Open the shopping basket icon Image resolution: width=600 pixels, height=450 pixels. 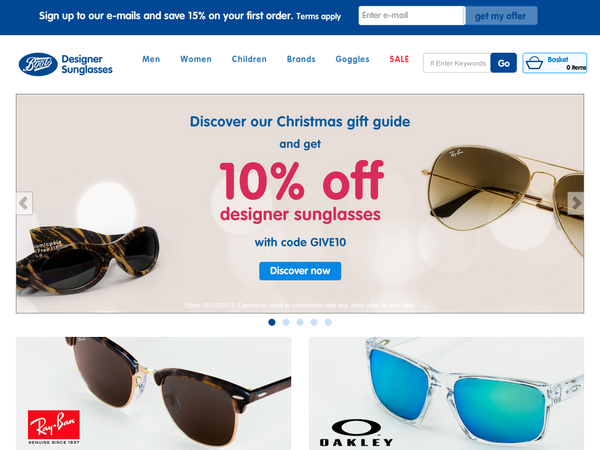[x=534, y=63]
